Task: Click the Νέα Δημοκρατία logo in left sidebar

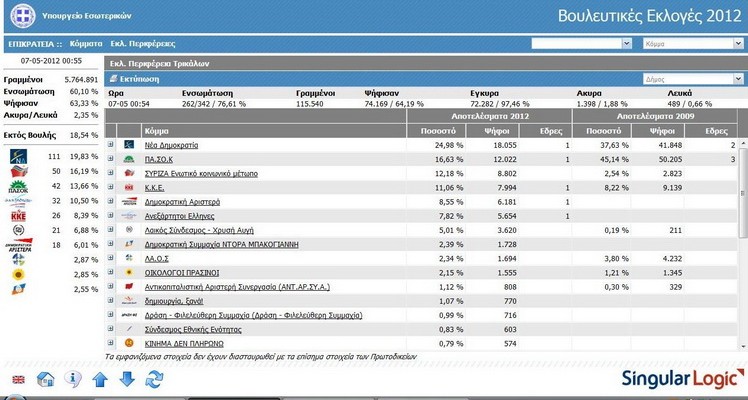Action: coord(19,156)
